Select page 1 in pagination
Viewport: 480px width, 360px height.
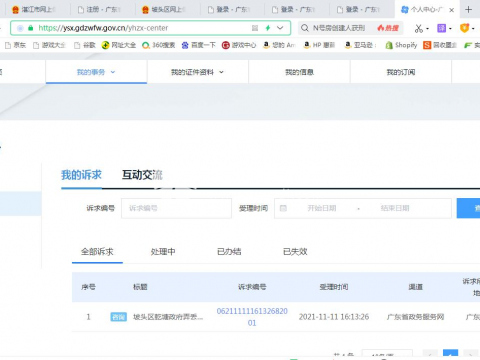[x=450, y=354]
